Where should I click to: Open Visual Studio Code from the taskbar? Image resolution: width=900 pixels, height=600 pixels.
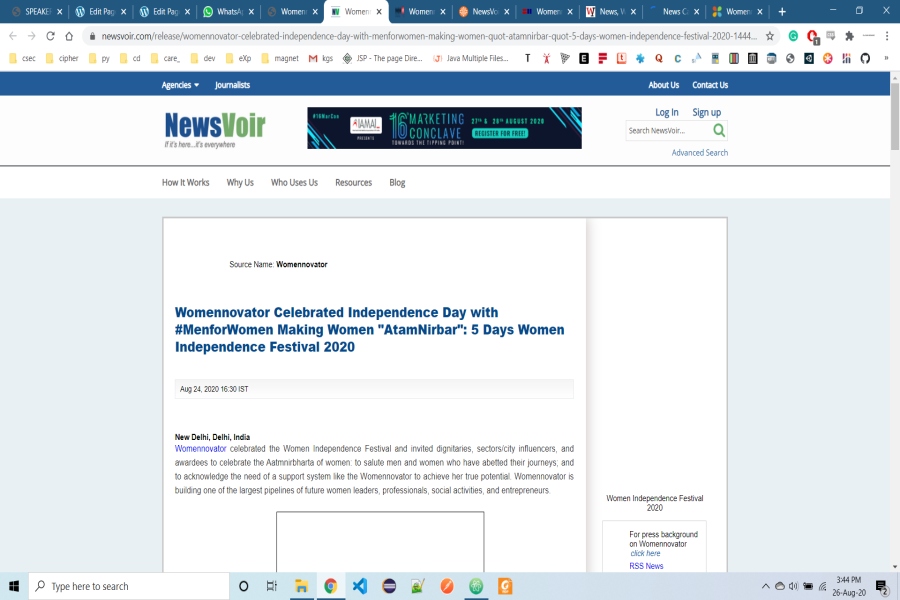pos(360,586)
